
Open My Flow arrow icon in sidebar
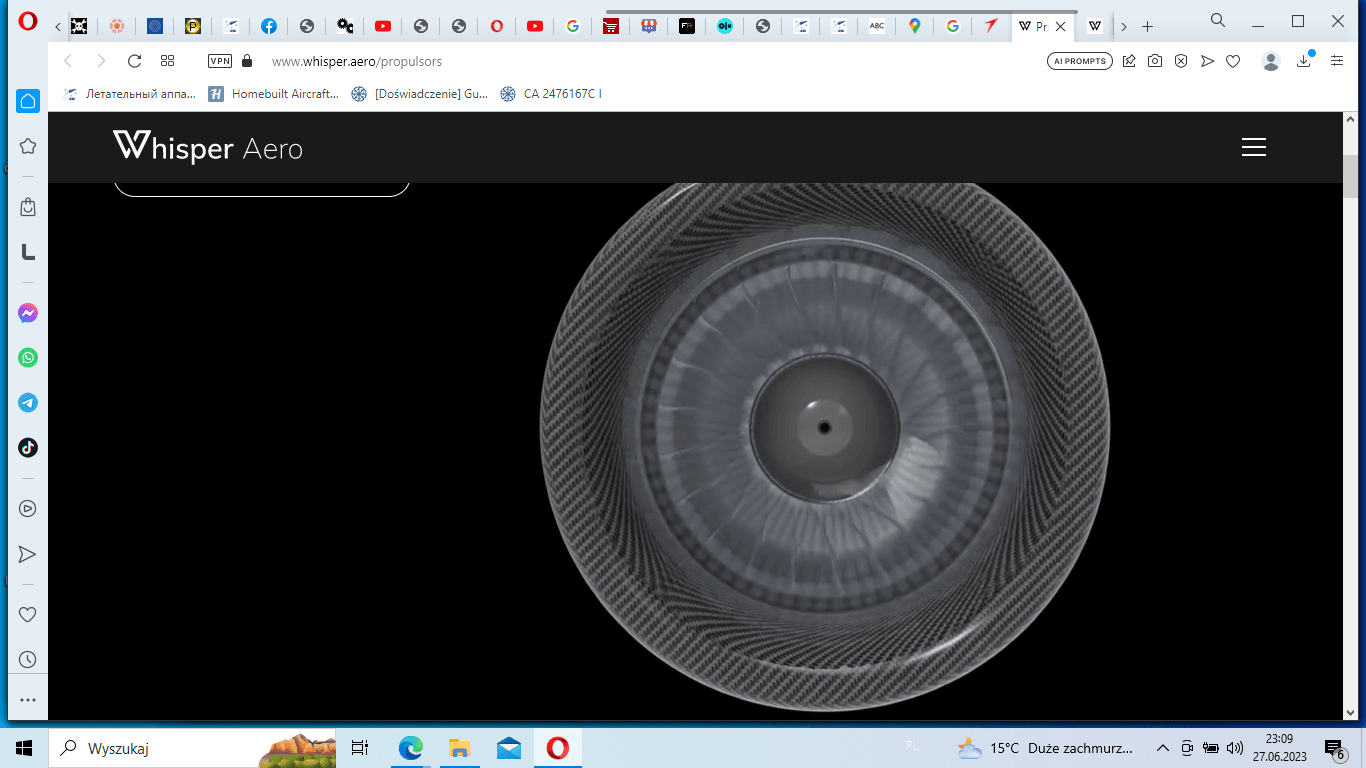[28, 554]
